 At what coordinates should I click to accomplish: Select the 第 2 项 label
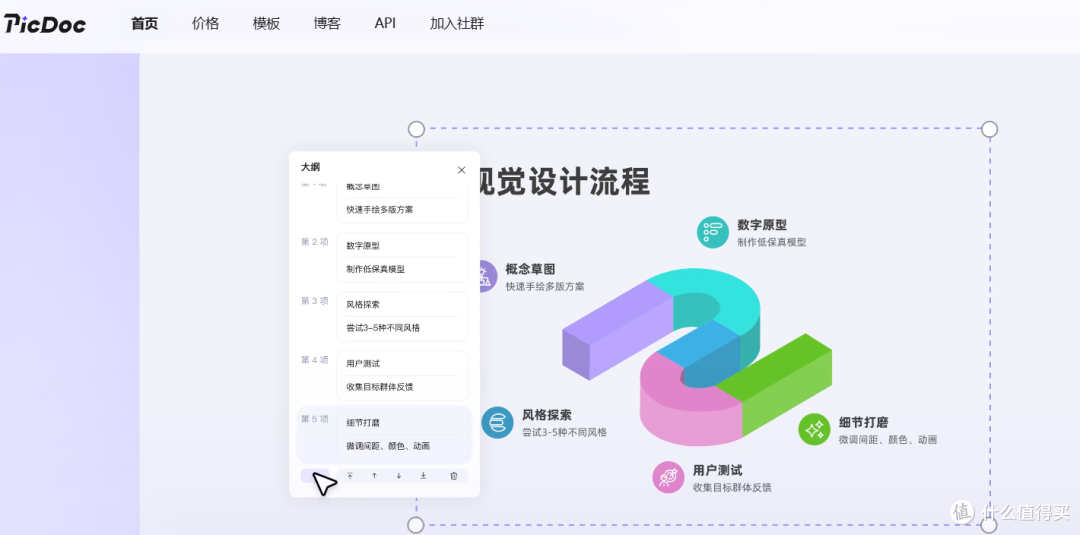click(x=315, y=242)
